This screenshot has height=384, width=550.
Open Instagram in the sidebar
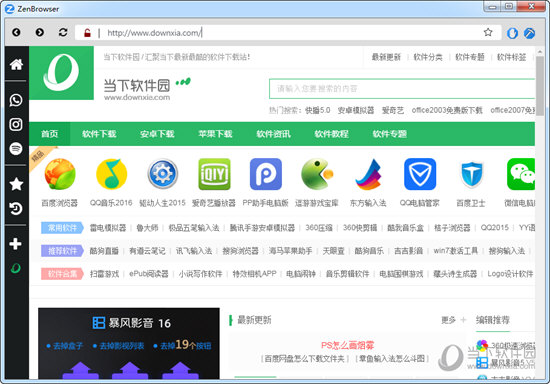16,124
